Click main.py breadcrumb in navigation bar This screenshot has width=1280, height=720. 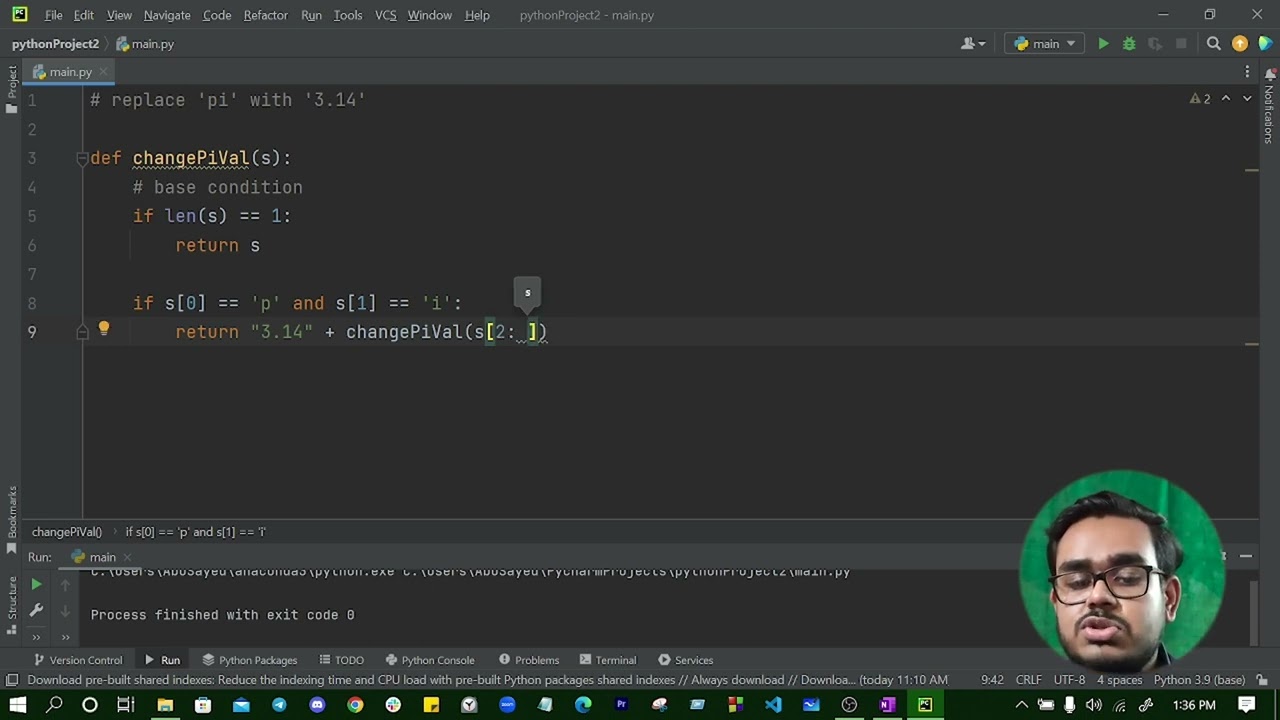[x=145, y=44]
